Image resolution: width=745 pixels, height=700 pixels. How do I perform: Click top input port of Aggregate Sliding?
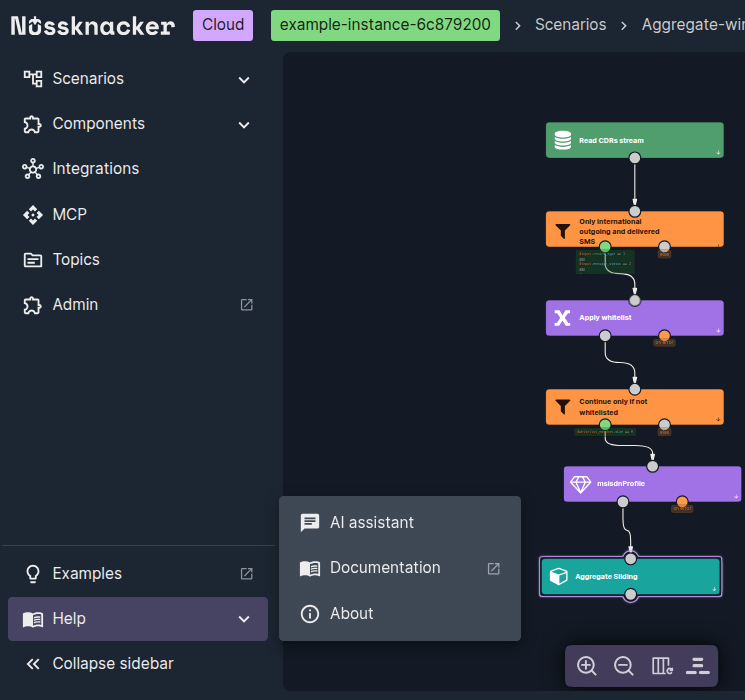(630, 559)
